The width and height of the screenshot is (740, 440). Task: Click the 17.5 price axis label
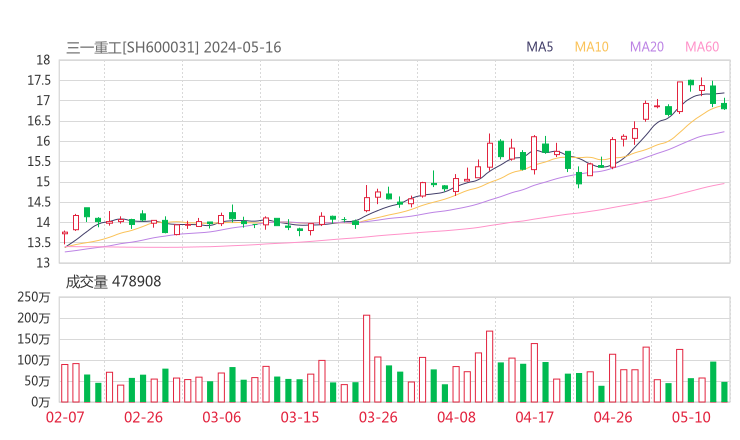point(39,80)
